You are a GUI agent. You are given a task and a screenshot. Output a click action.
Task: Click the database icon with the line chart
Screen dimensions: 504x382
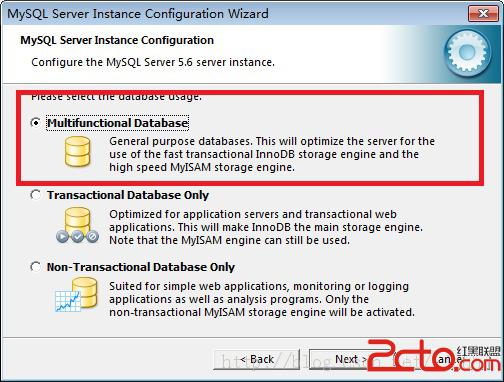[x=76, y=295]
